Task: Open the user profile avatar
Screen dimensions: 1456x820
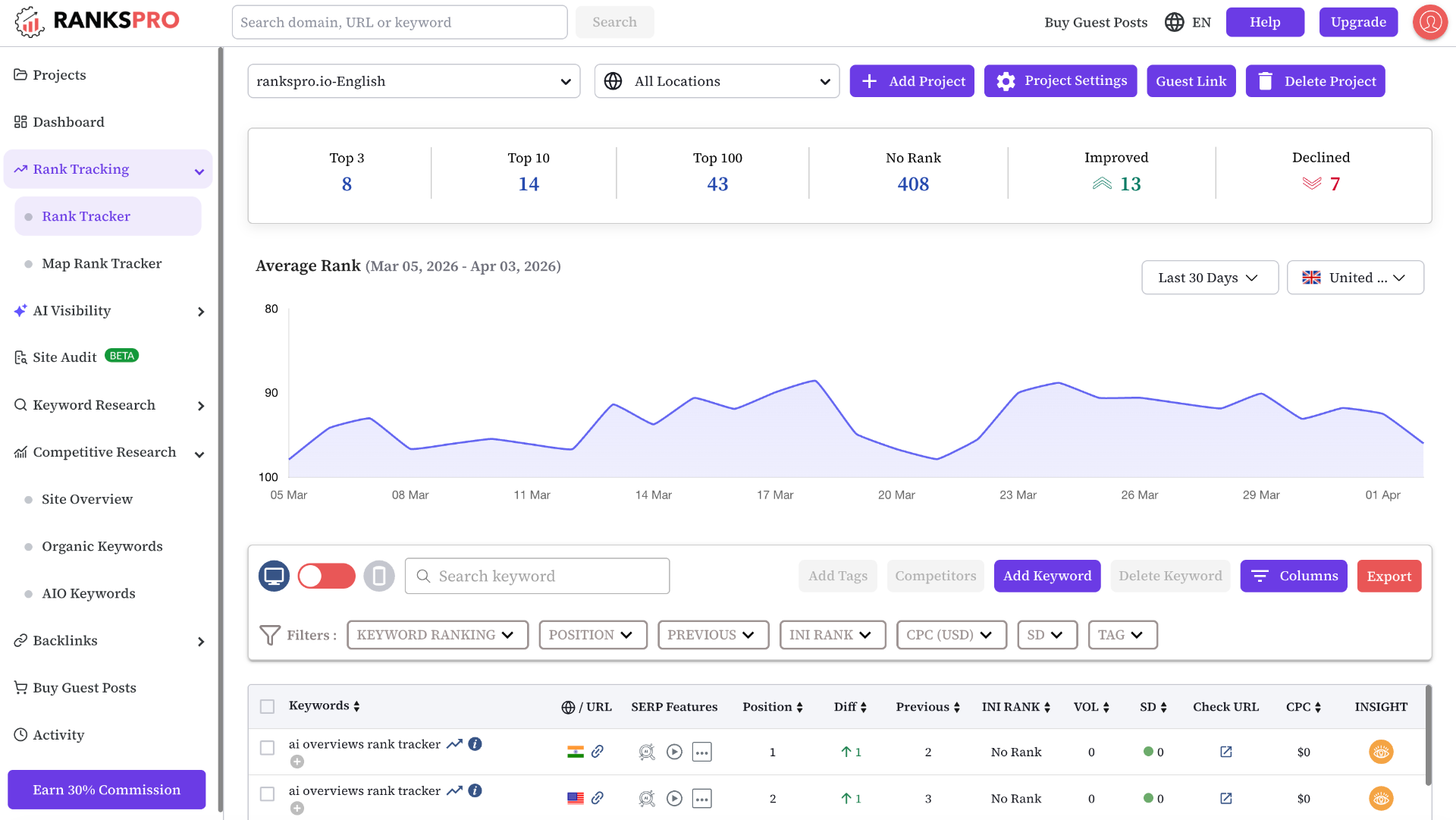Action: [x=1430, y=22]
